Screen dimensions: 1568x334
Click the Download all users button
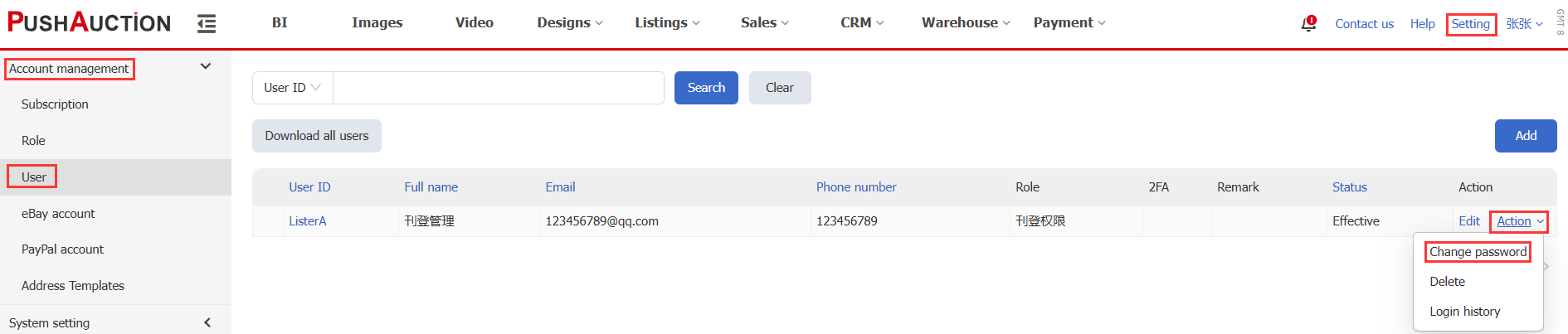point(316,136)
